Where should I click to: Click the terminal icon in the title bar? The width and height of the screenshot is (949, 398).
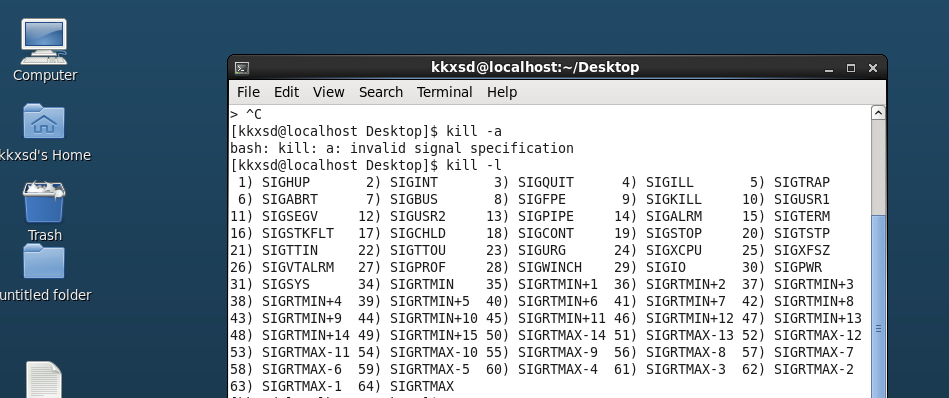click(242, 68)
